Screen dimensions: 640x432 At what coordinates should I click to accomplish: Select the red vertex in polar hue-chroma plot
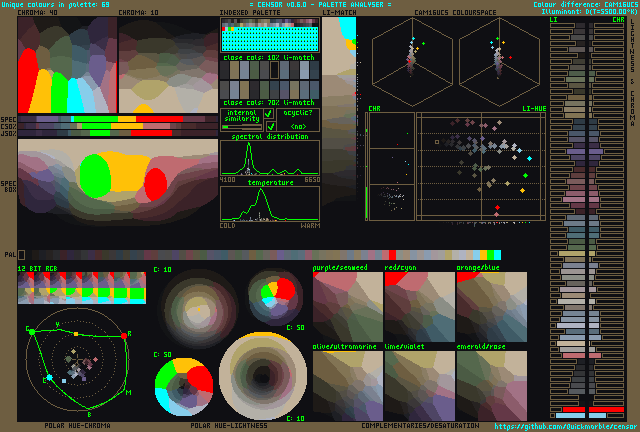126,336
